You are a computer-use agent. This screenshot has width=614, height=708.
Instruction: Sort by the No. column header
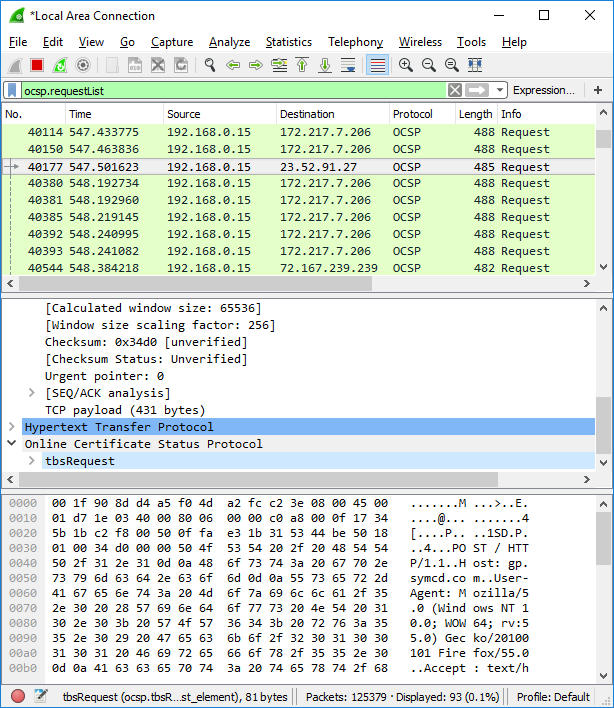point(33,114)
